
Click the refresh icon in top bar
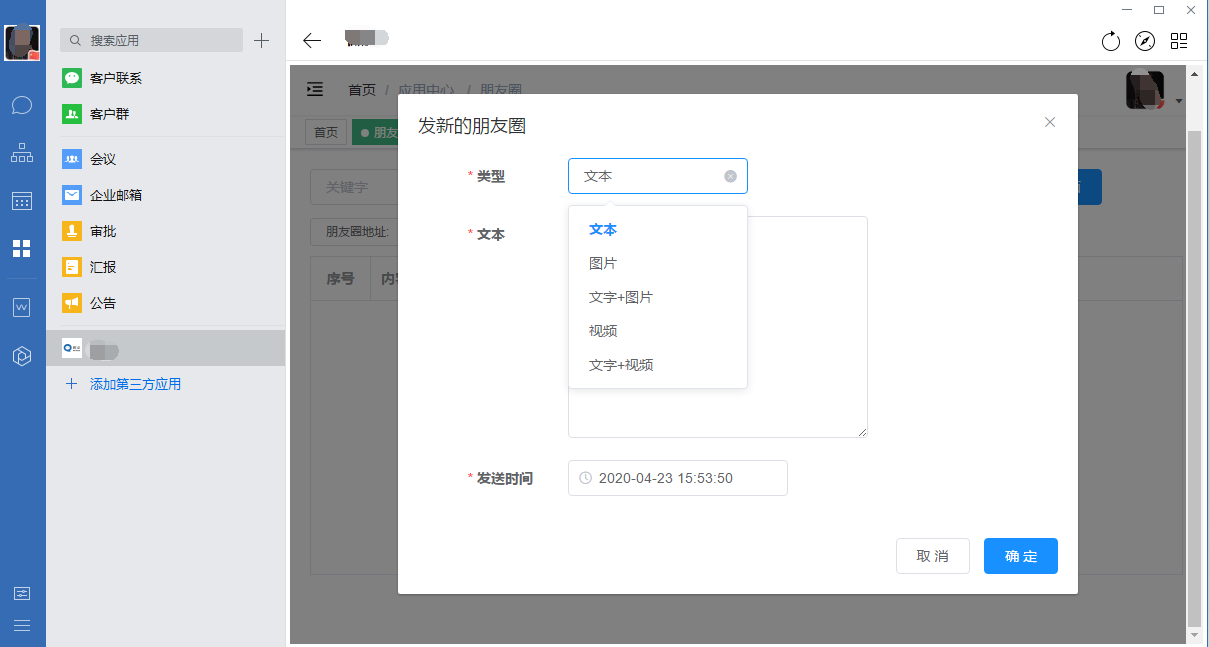pos(1110,41)
